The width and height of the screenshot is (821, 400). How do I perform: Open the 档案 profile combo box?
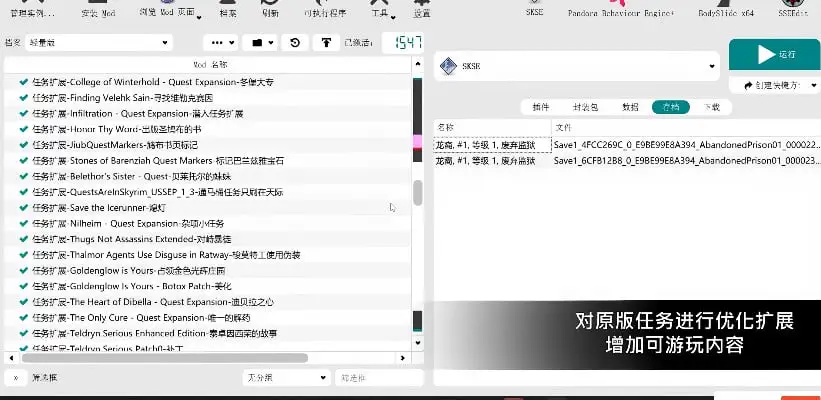(98, 42)
